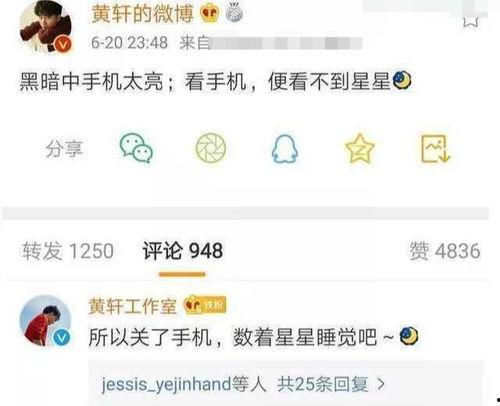Click the jessis_yejinhand replier name
Screen dimensions: 500x406
coord(167,384)
